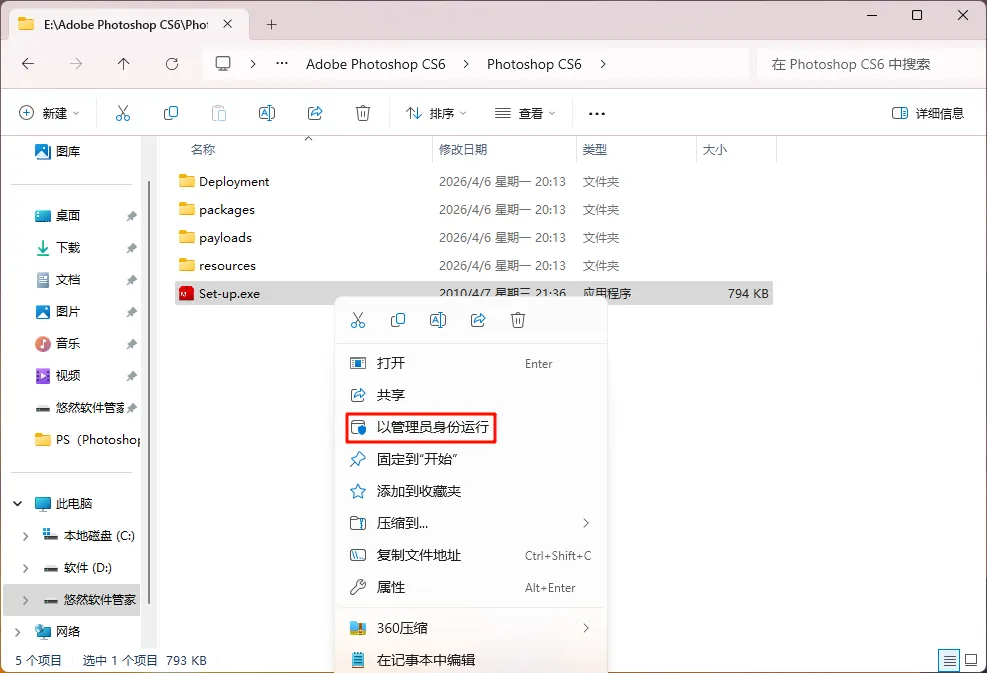Expand the 360压缩 submenu
Image resolution: width=987 pixels, height=673 pixels.
pos(585,628)
